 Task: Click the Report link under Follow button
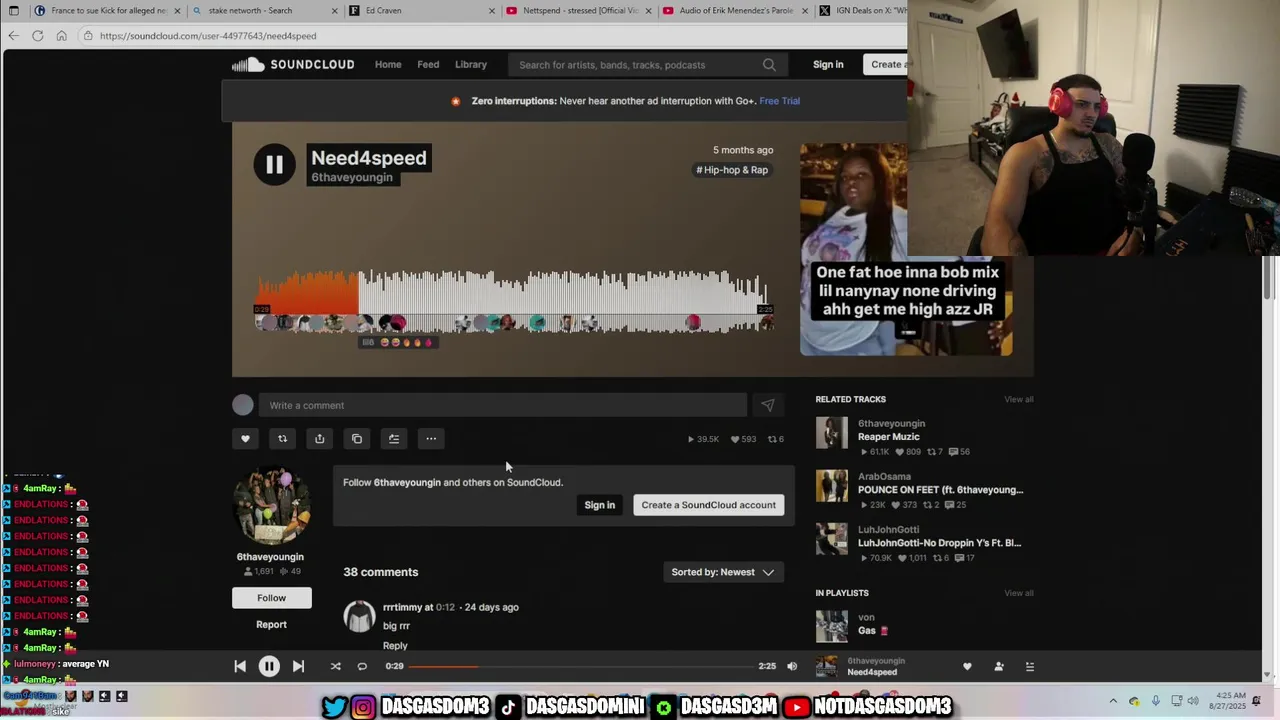pyautogui.click(x=271, y=625)
